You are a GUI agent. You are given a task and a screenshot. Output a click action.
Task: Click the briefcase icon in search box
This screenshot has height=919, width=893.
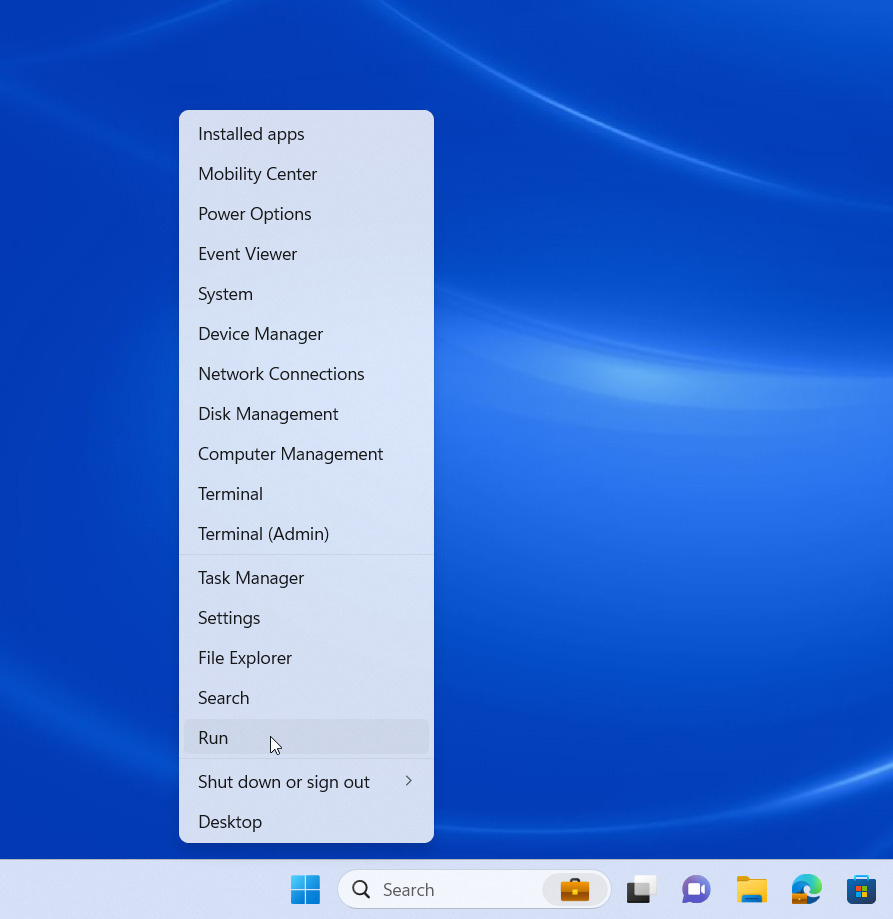point(575,889)
